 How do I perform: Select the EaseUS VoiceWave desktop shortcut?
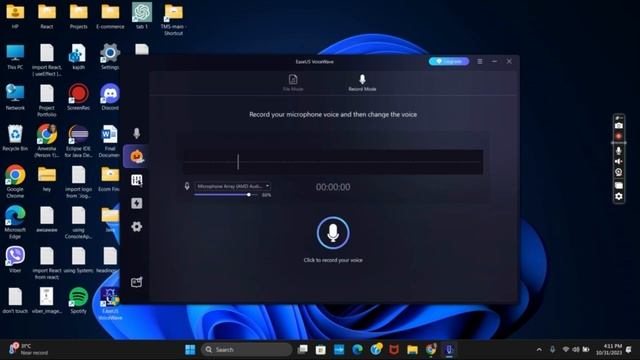[x=110, y=304]
